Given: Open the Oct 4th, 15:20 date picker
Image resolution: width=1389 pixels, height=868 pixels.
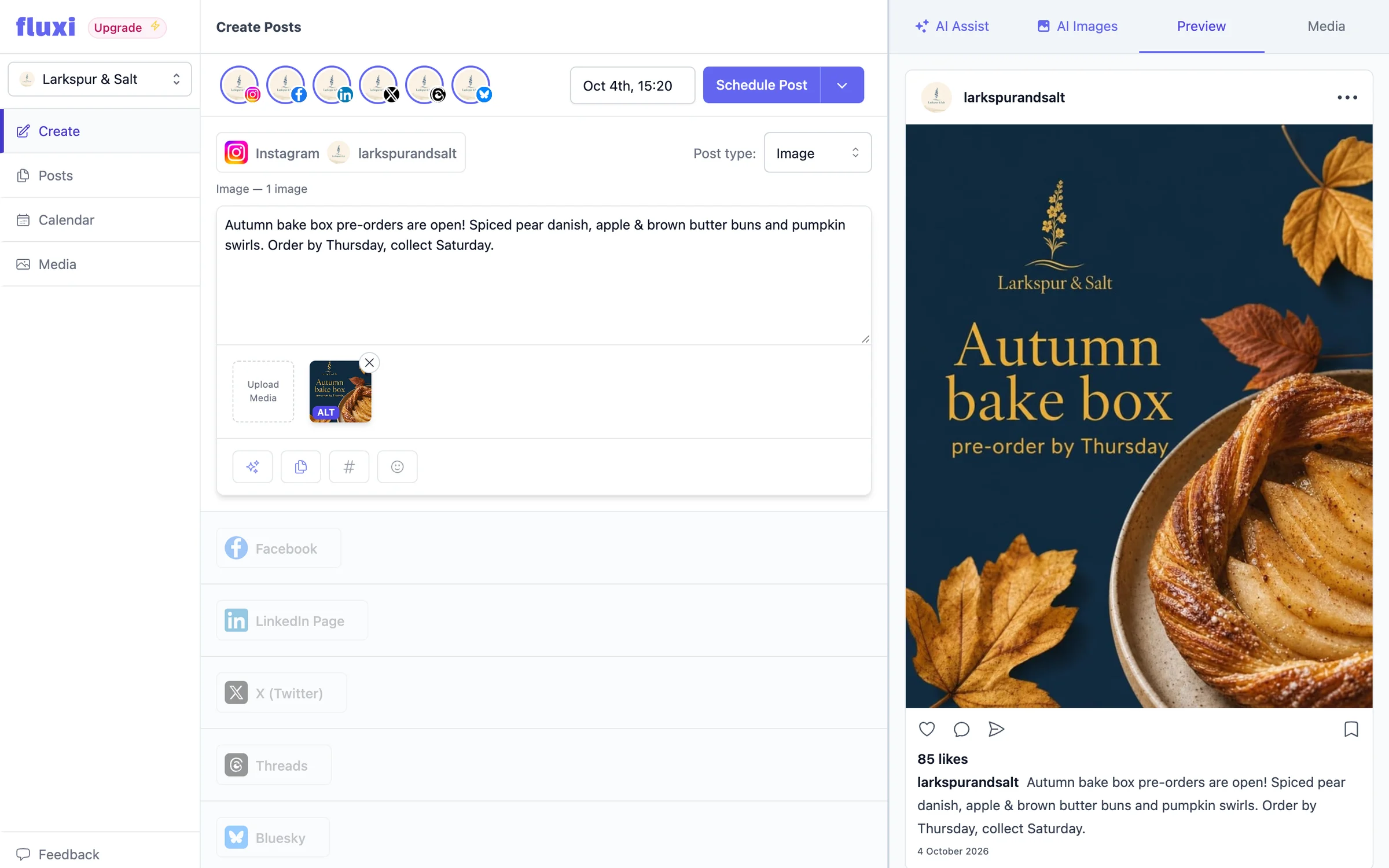Looking at the screenshot, I should [x=632, y=85].
